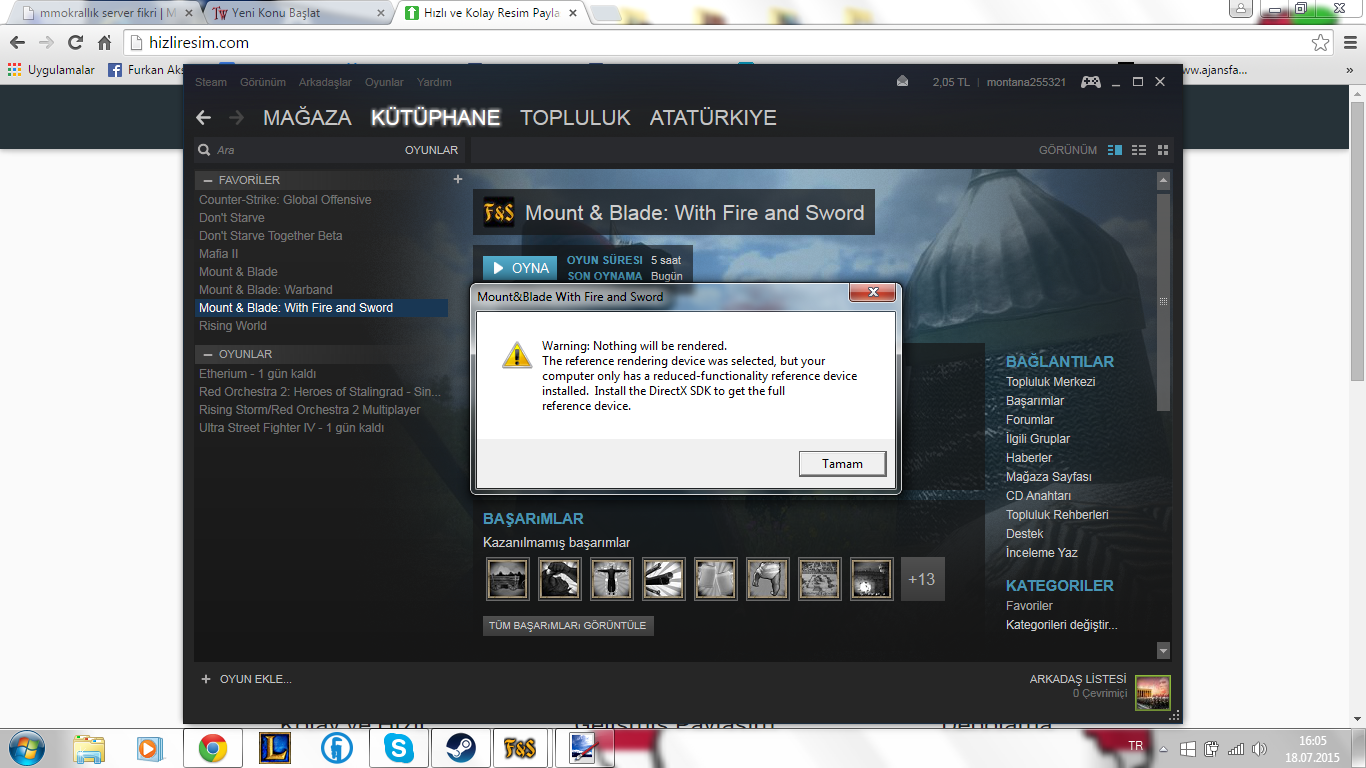The width and height of the screenshot is (1366, 768).
Task: Switch to the TOPLULUK tab
Action: [x=575, y=117]
